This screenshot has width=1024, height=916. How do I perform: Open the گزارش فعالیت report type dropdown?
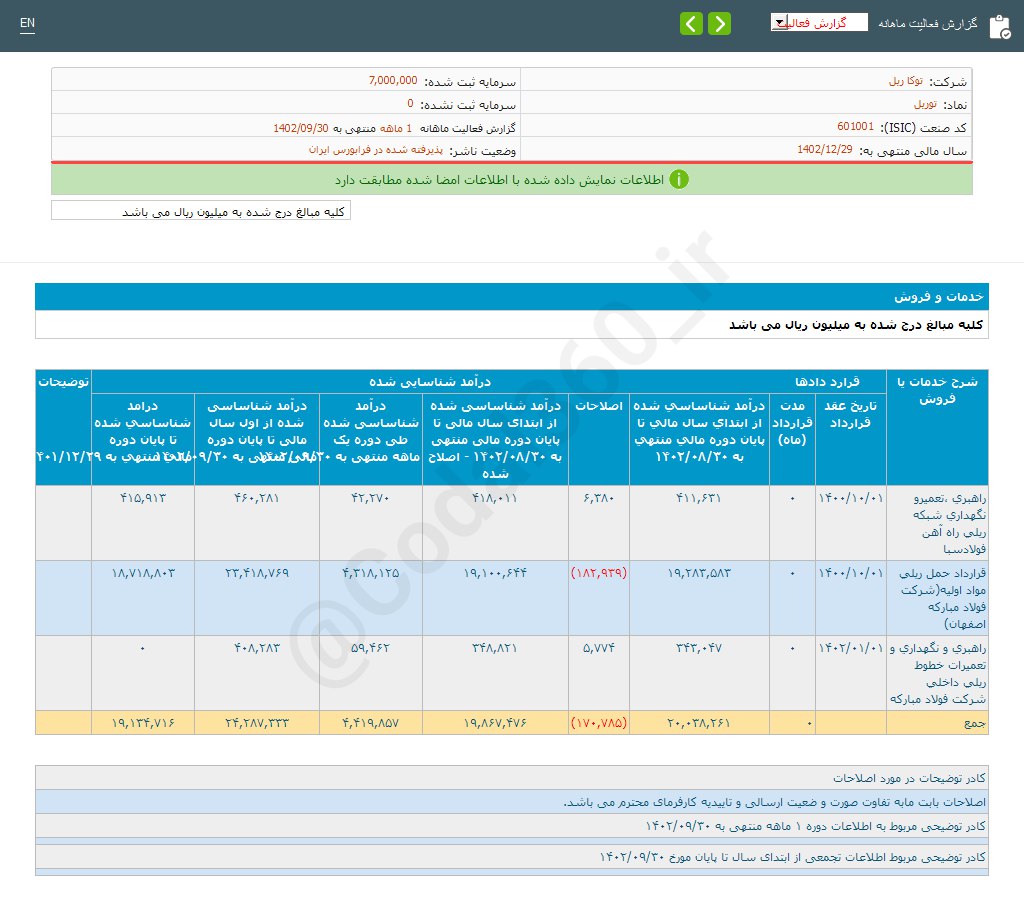(818, 21)
